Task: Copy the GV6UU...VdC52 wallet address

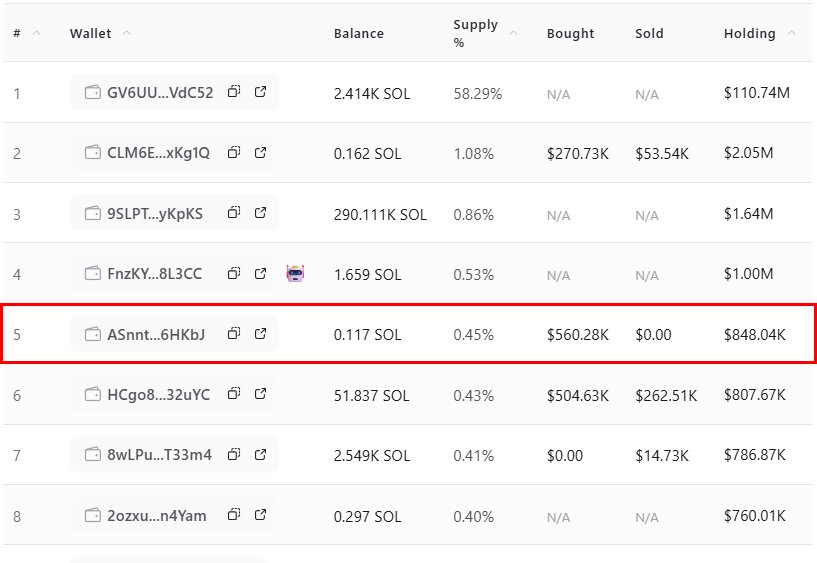Action: tap(234, 92)
